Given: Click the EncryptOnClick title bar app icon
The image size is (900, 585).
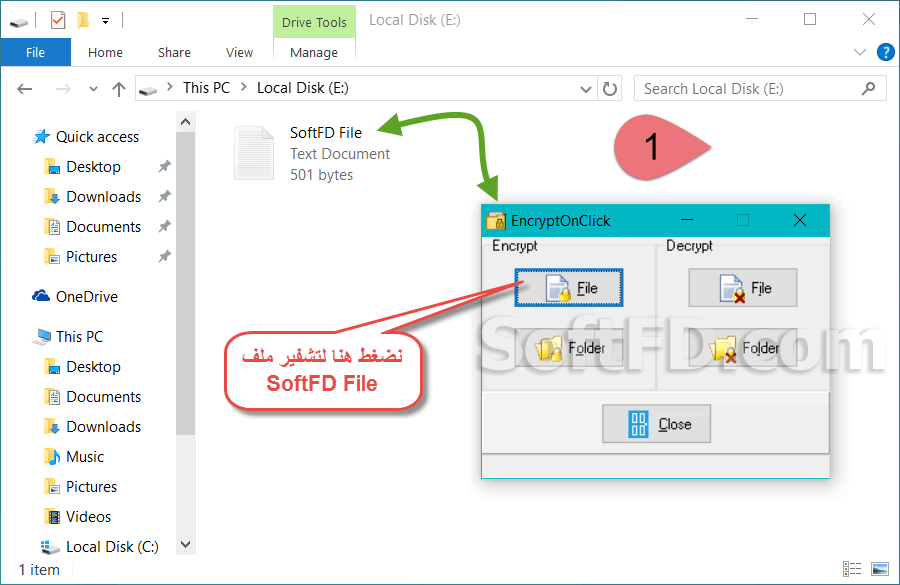Looking at the screenshot, I should [x=496, y=220].
